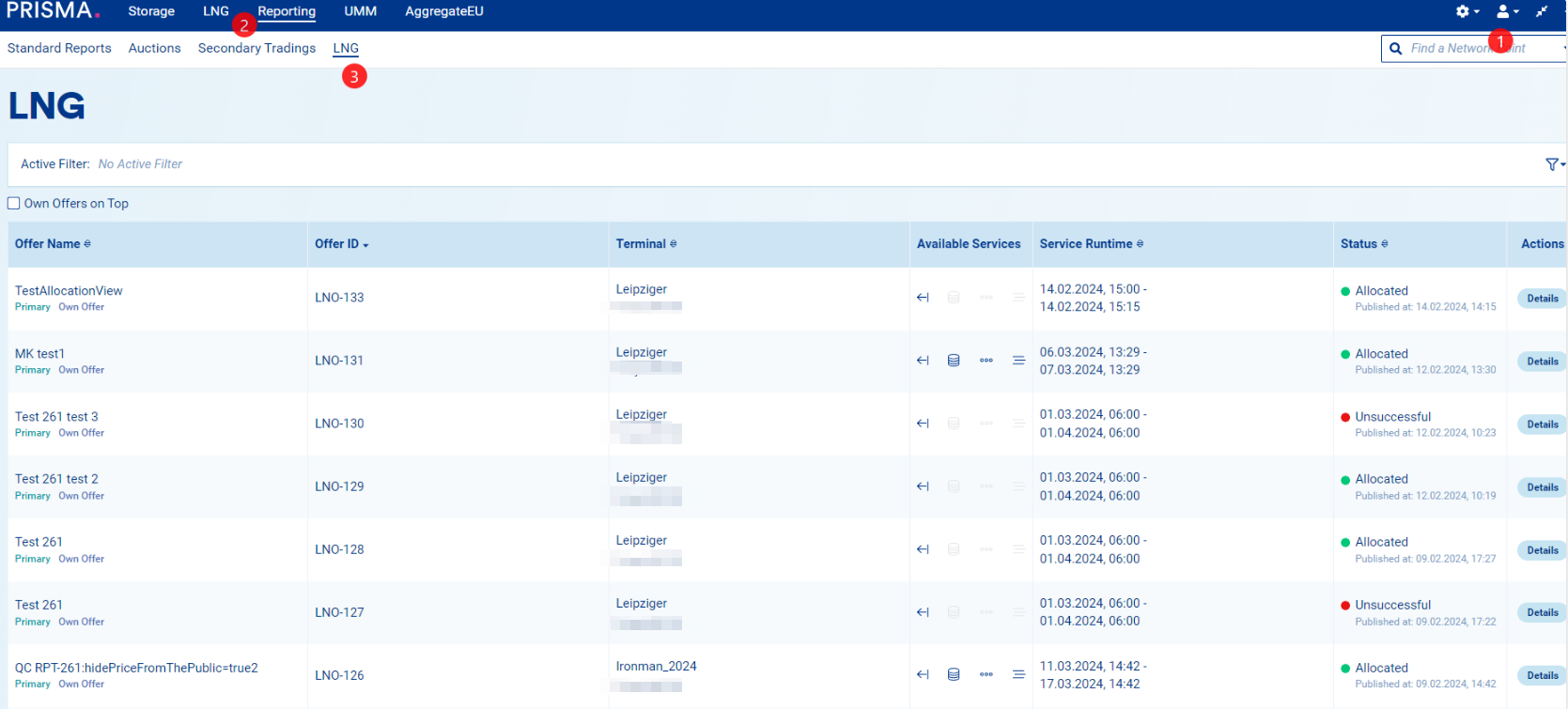Screen dimensions: 1568x709
Task: Click the three-lines service icon for LNO-126
Action: pos(1018,674)
